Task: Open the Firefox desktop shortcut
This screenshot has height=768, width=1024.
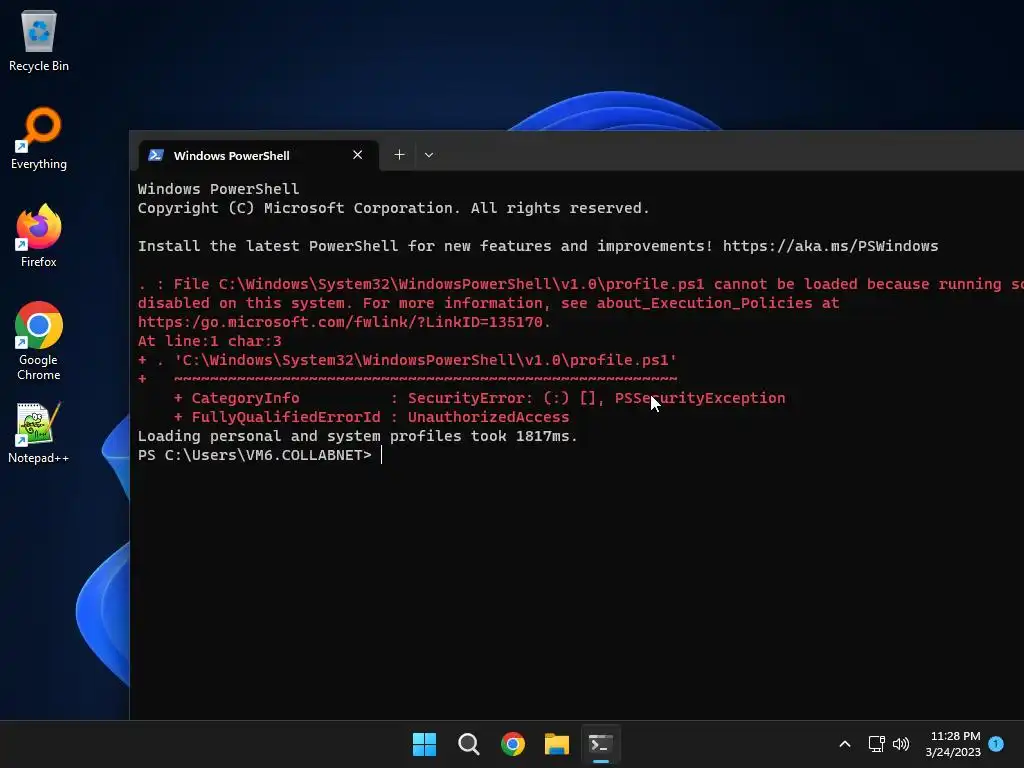Action: point(39,236)
